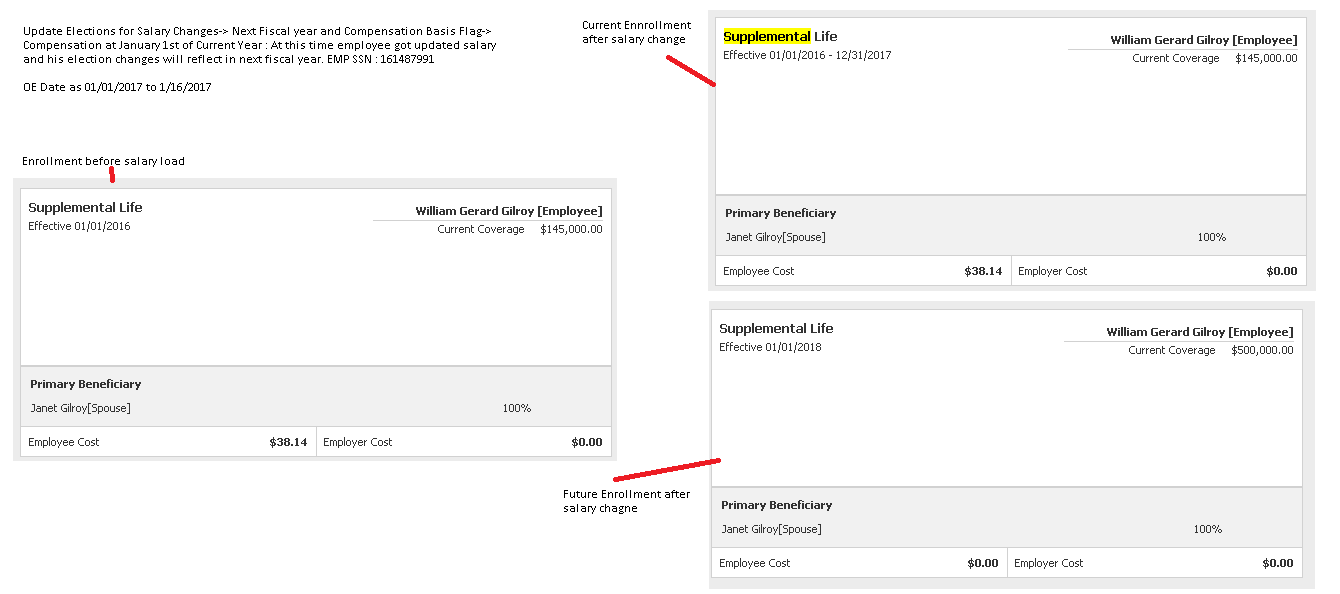Click the Effective 01/01/2018 date text
This screenshot has height=594, width=1340.
[770, 347]
